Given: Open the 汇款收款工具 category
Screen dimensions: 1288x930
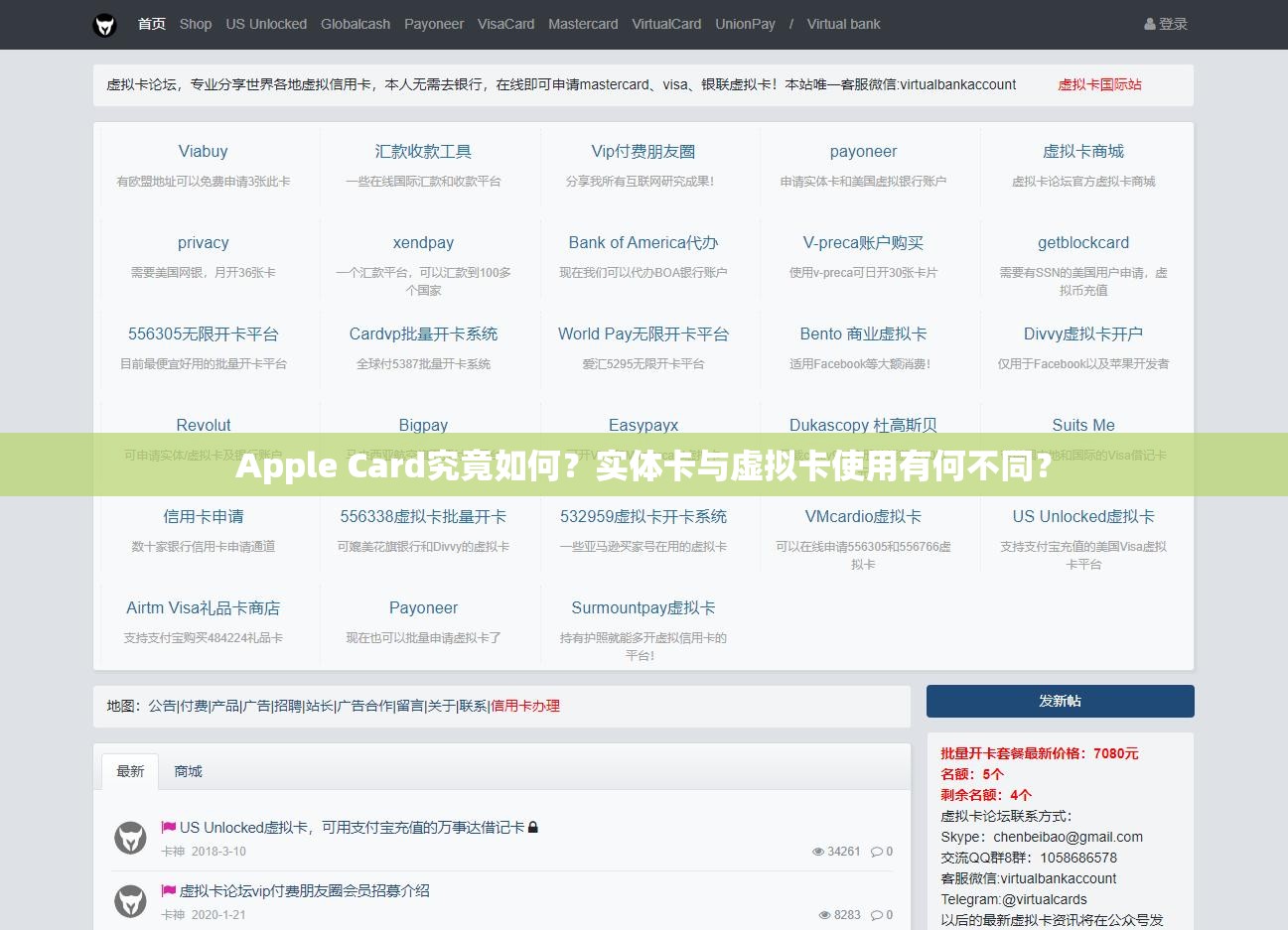Looking at the screenshot, I should 423,151.
